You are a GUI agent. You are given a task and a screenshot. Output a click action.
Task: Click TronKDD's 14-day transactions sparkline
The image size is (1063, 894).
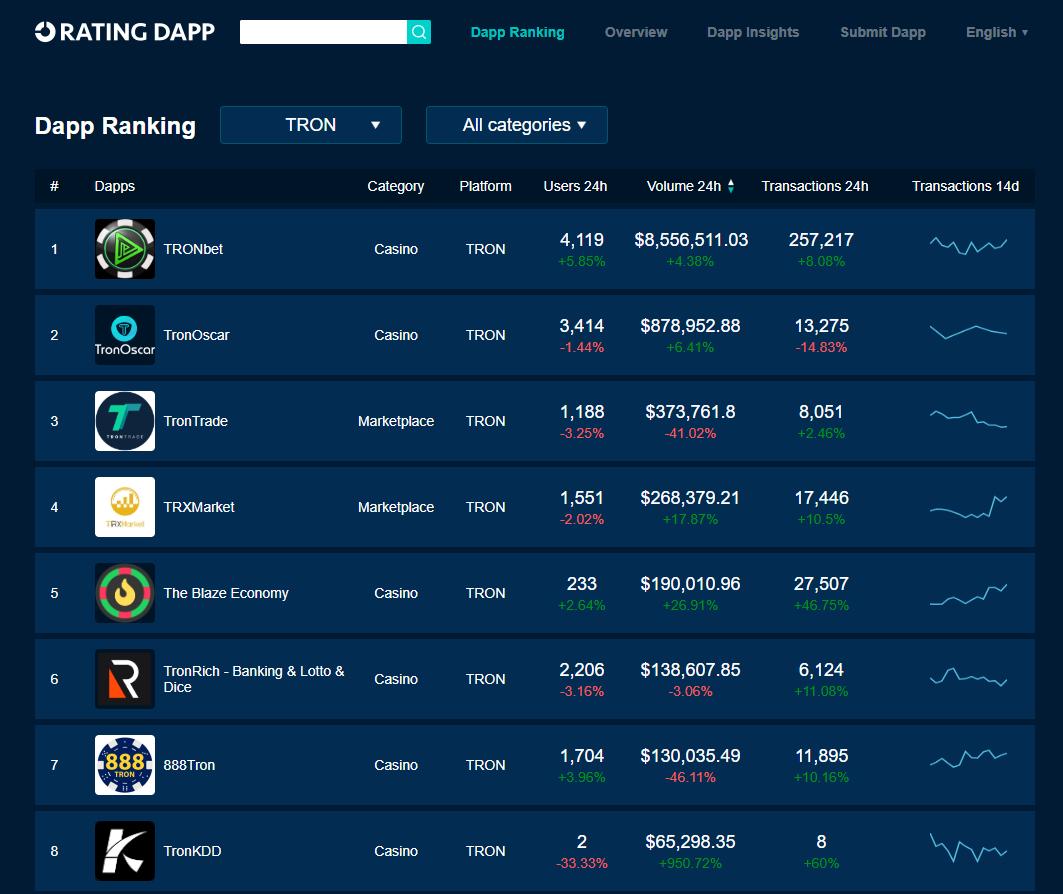point(968,848)
